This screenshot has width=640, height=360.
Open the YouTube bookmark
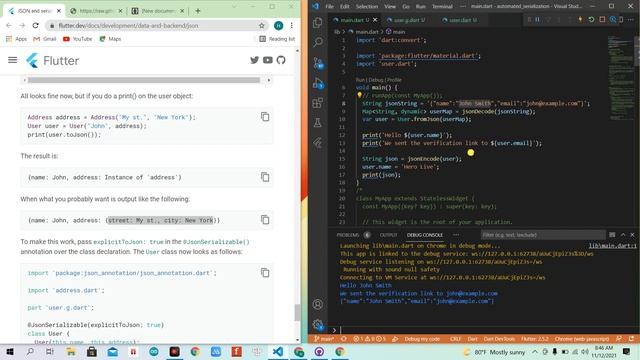[78, 39]
